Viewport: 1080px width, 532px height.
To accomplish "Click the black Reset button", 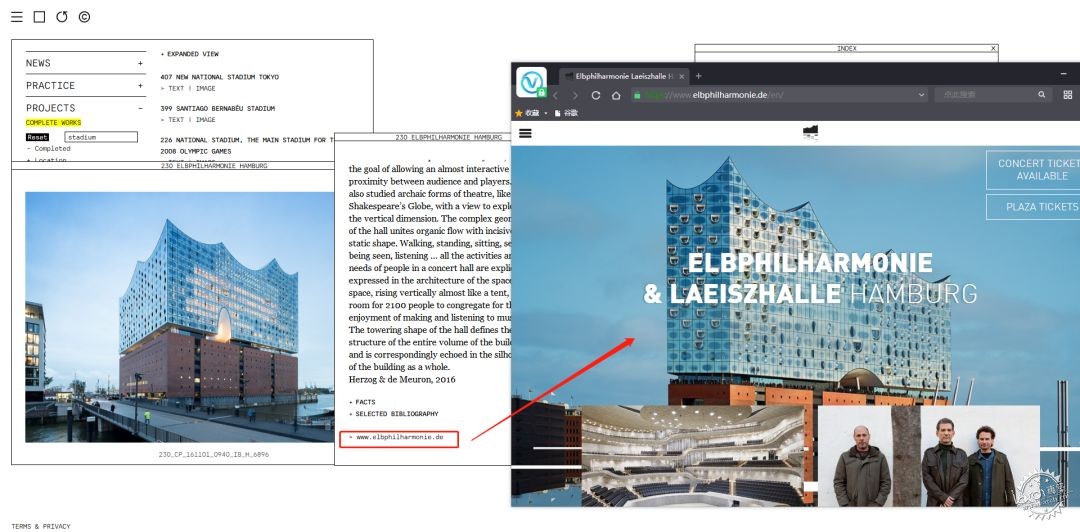I will [x=38, y=137].
